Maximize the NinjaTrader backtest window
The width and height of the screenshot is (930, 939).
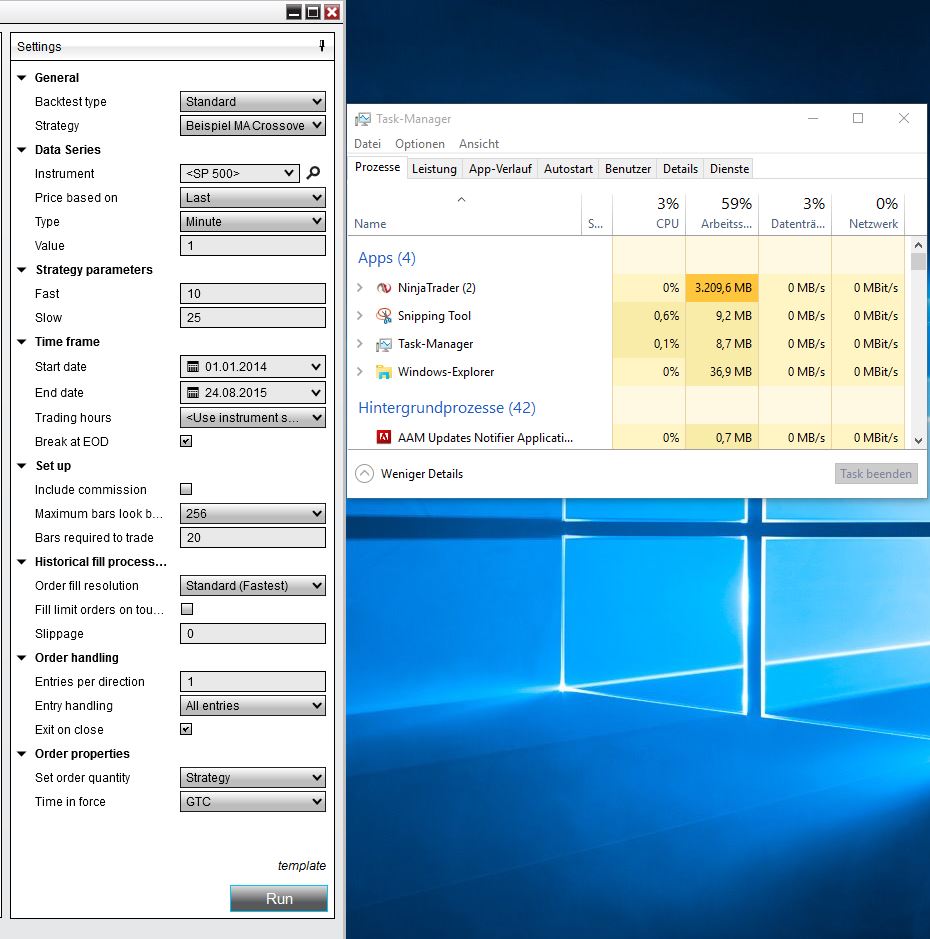(313, 11)
